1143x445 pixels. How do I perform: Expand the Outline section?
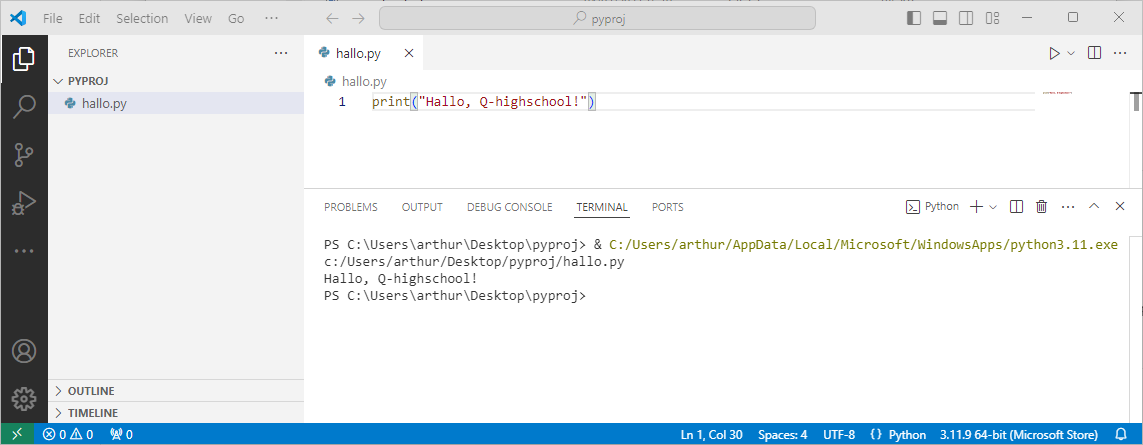[x=176, y=391]
